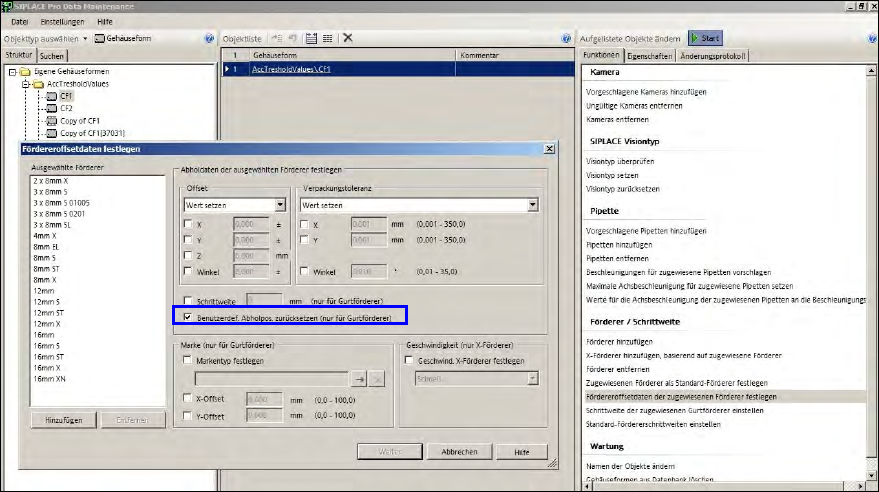Click the list view icon in Objektliste toolbar
879x492 pixels.
pos(312,38)
